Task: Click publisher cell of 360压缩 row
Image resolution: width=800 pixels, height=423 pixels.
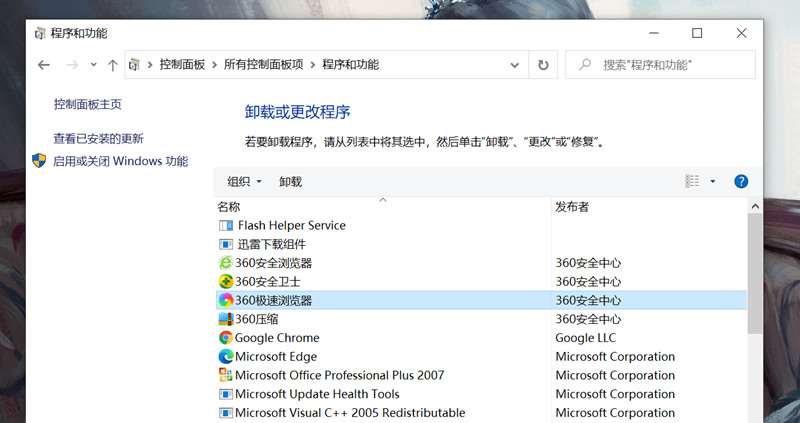Action: (x=588, y=319)
